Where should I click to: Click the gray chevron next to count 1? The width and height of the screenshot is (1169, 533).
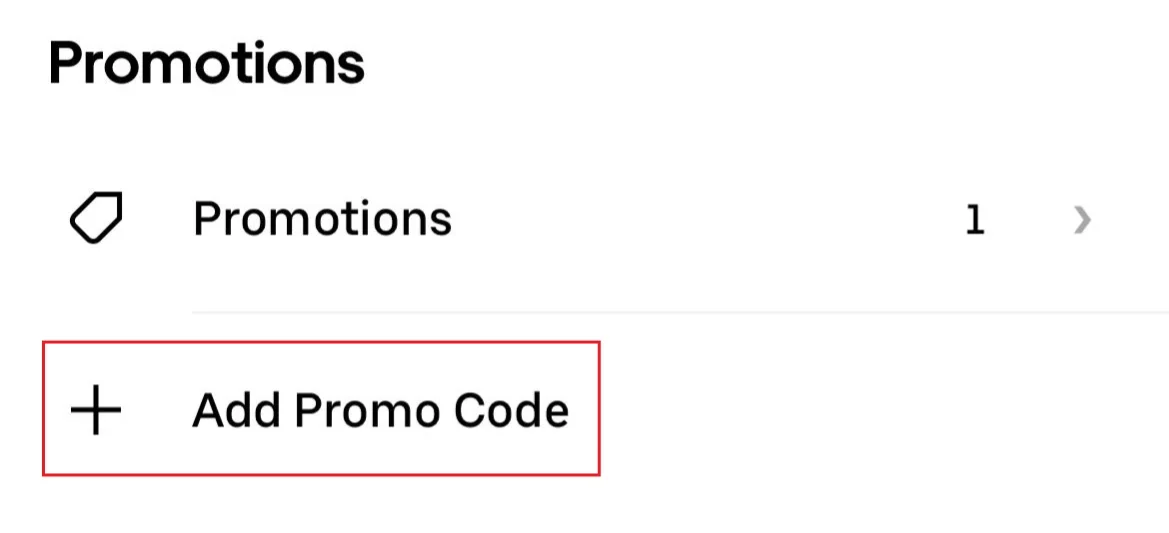click(1081, 220)
